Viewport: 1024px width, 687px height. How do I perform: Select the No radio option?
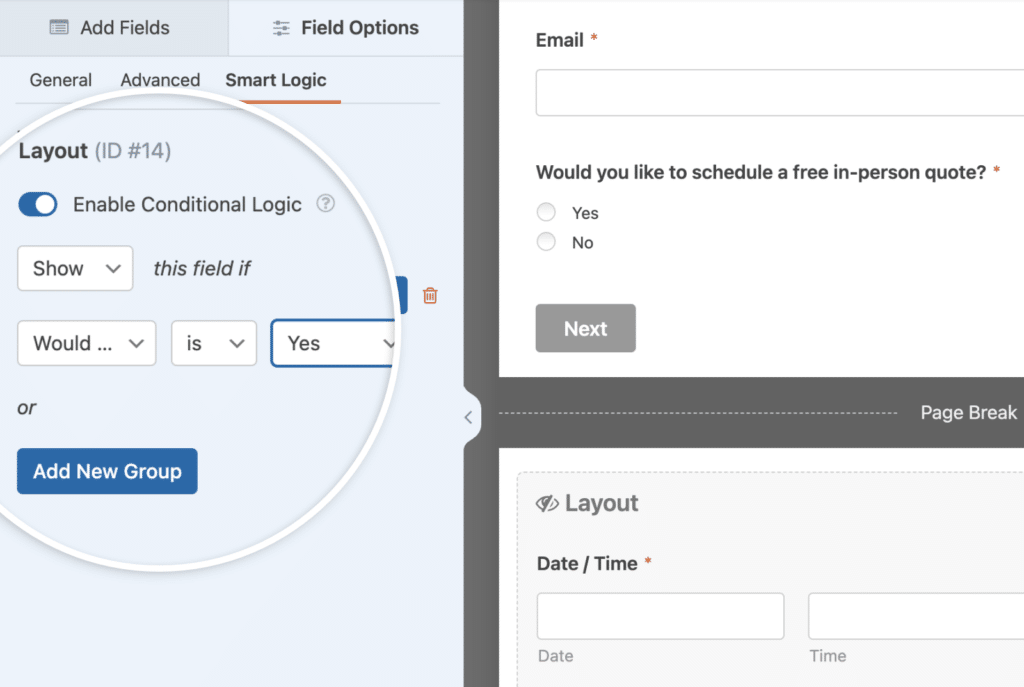click(546, 242)
